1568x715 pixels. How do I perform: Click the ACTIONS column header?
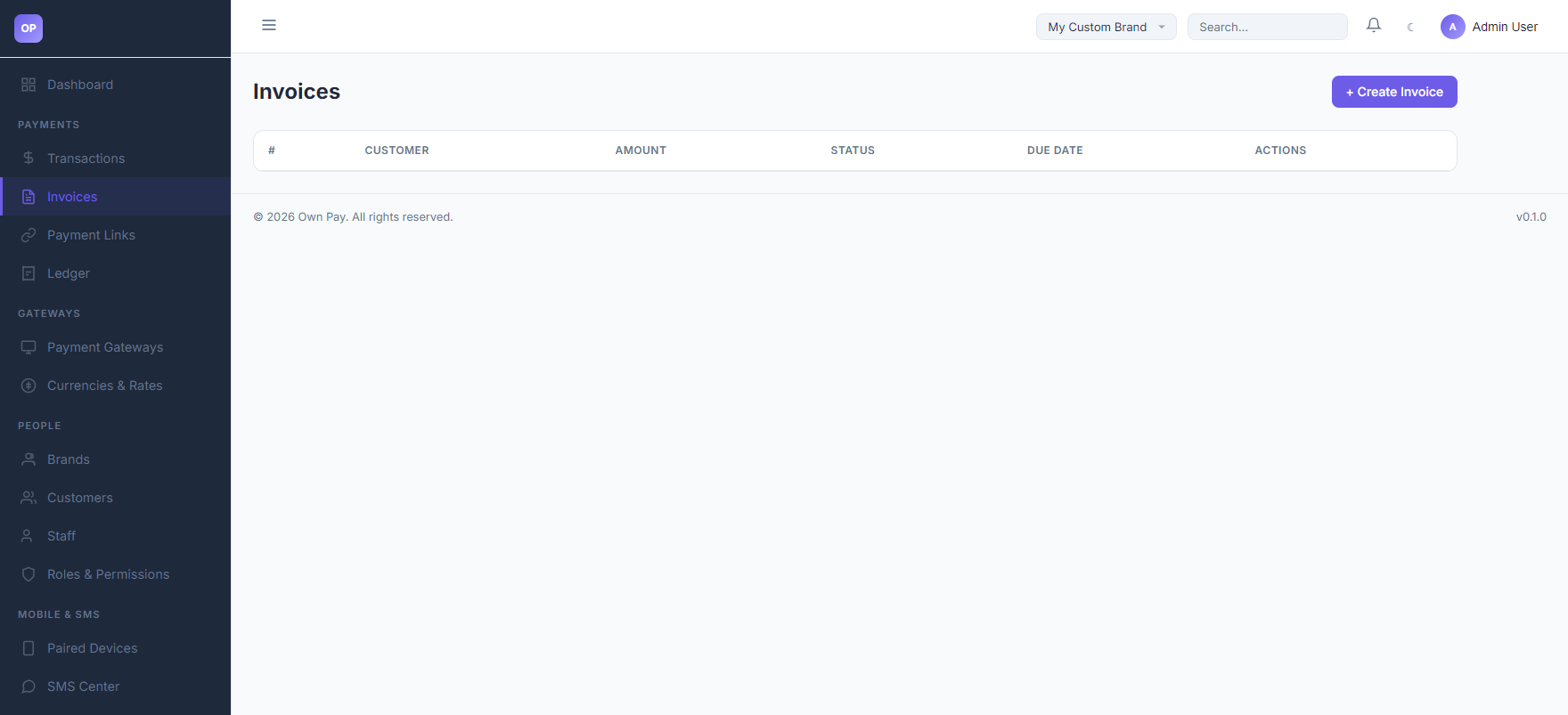tap(1280, 150)
